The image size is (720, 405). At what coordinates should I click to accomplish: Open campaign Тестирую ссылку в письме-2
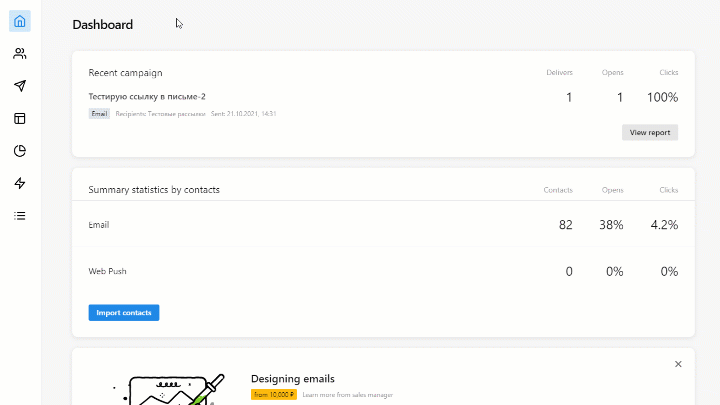[x=147, y=96]
